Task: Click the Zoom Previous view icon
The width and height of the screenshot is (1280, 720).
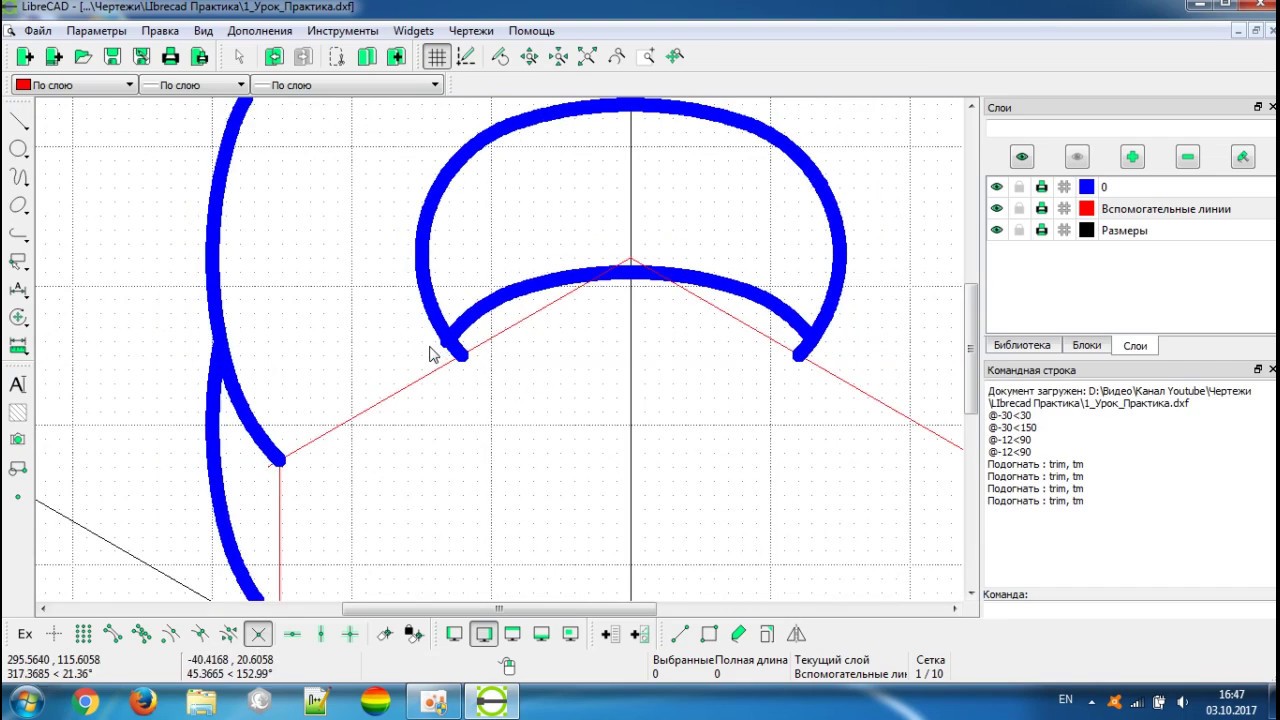Action: (x=616, y=57)
